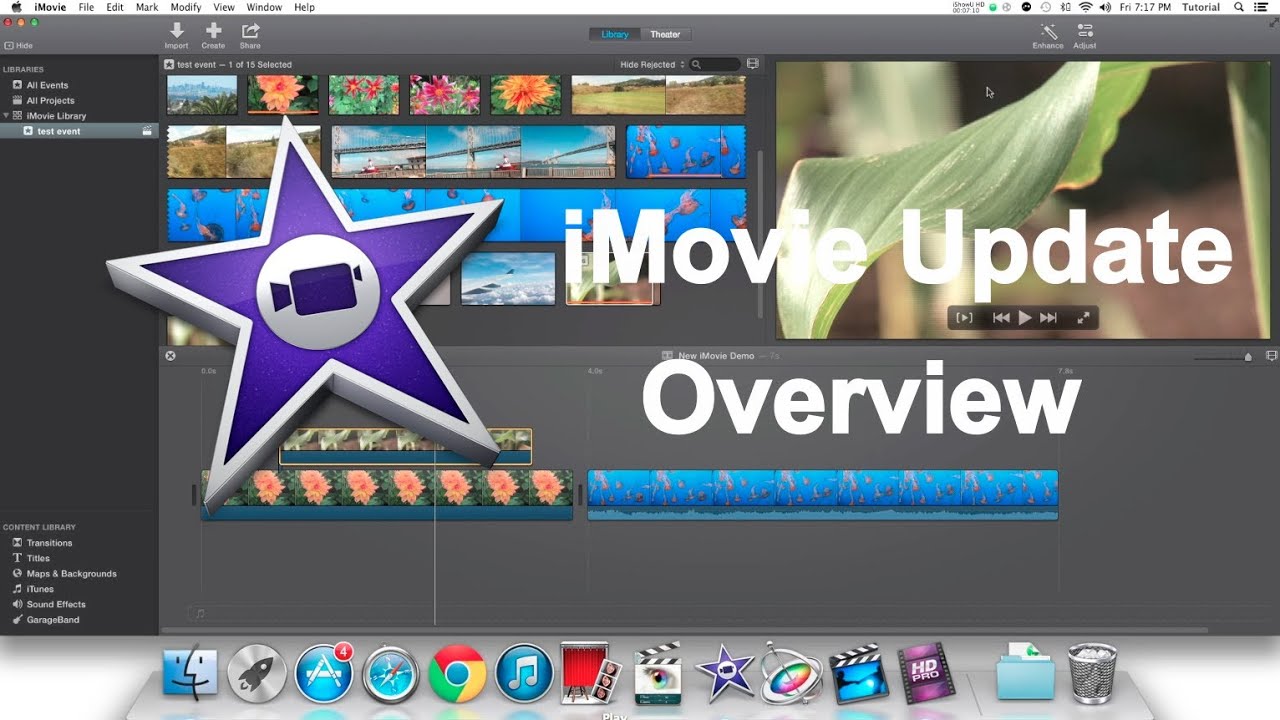Open Titles in Content Library
Screen dimensions: 1280x720
tap(38, 558)
